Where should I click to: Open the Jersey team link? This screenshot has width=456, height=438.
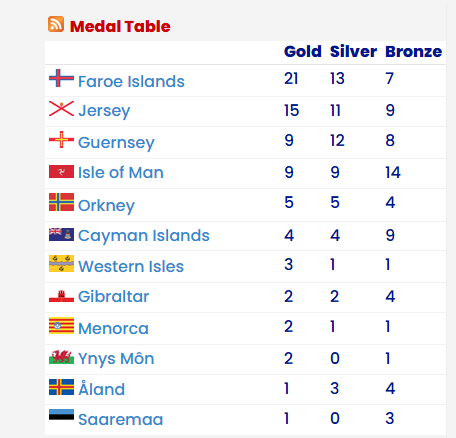coord(104,111)
